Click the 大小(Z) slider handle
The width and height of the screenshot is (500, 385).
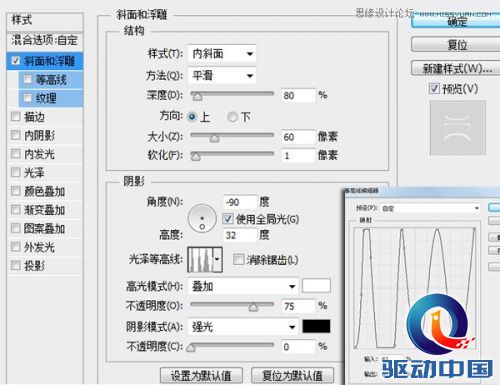(x=214, y=137)
